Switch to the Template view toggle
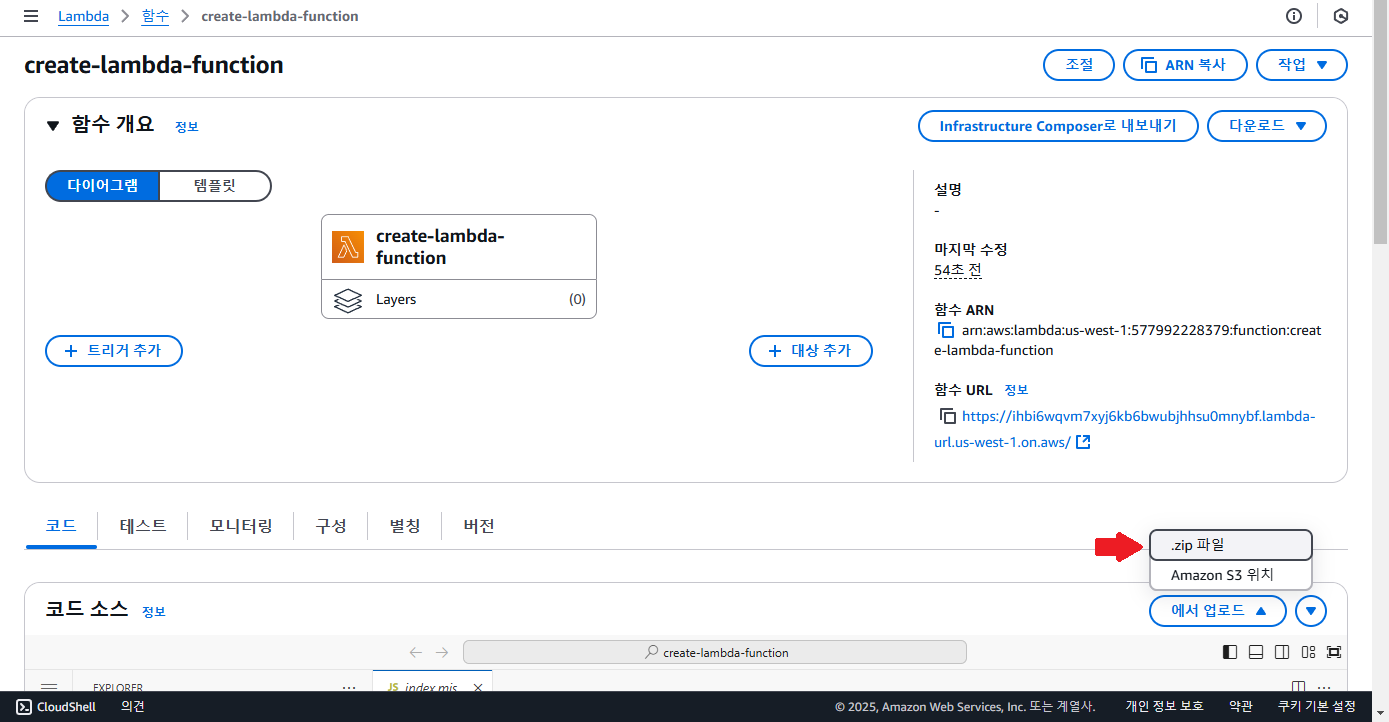 (215, 186)
